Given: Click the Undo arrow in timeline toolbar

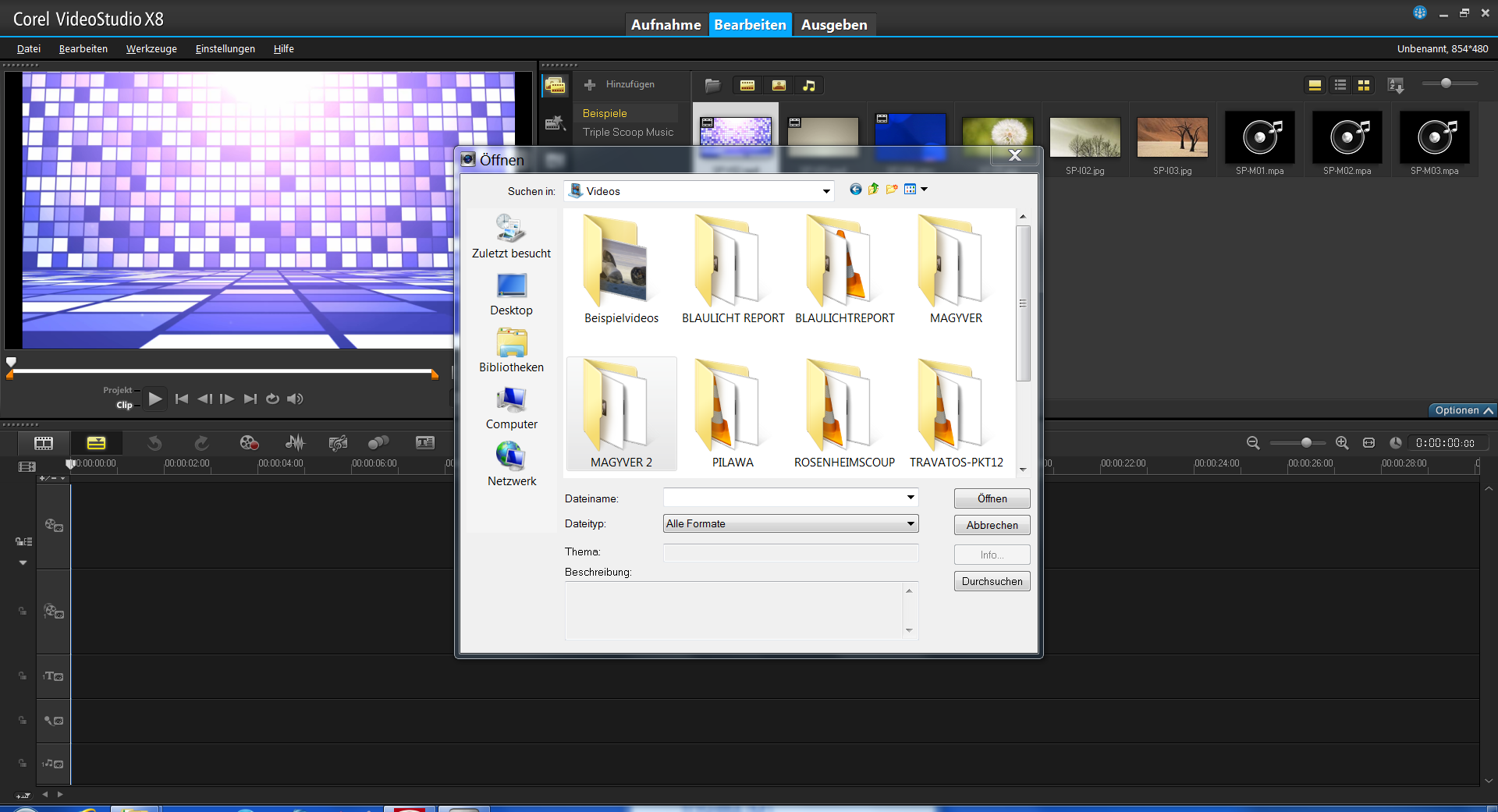Looking at the screenshot, I should click(154, 443).
